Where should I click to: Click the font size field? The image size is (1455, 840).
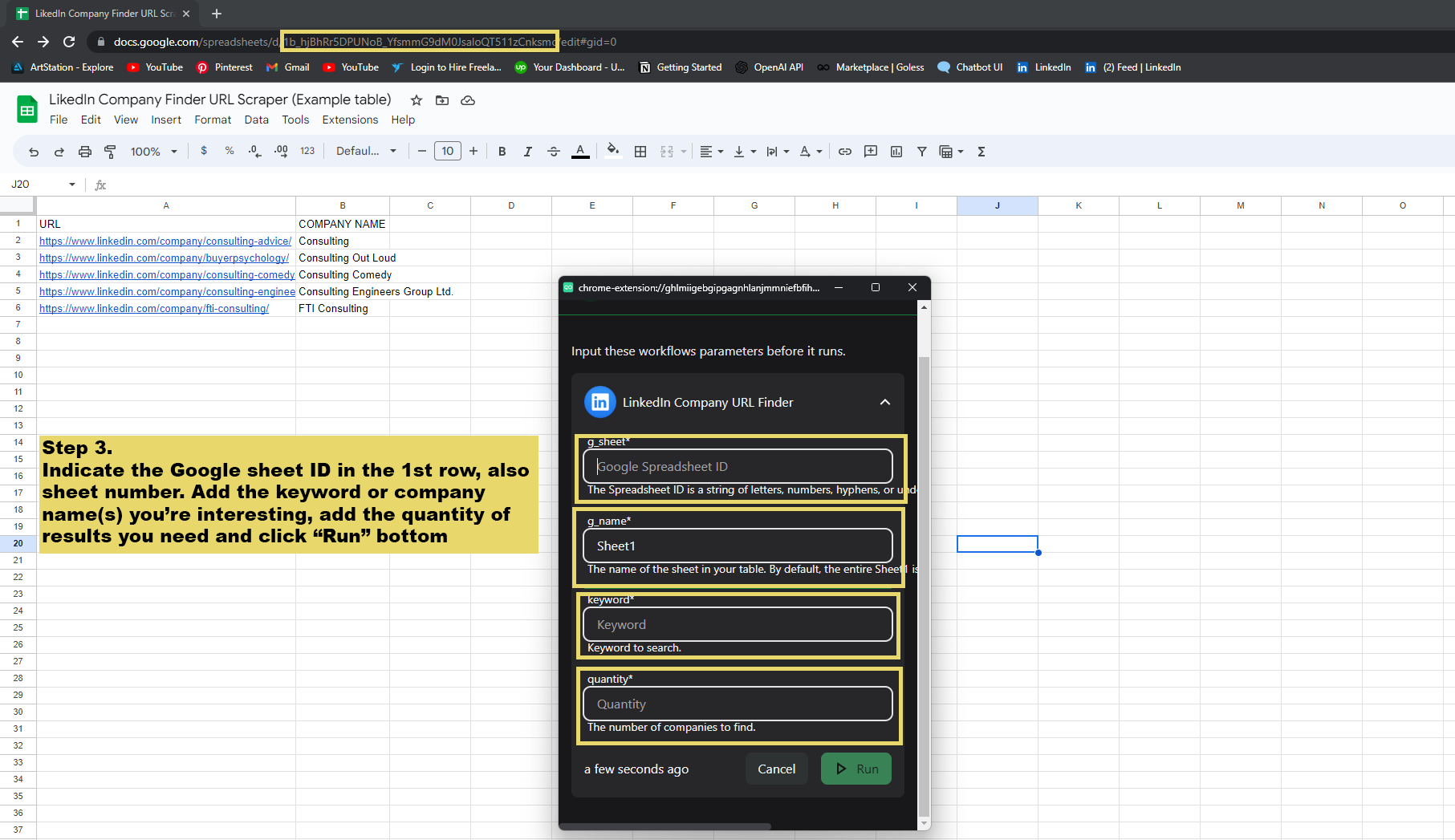(448, 151)
